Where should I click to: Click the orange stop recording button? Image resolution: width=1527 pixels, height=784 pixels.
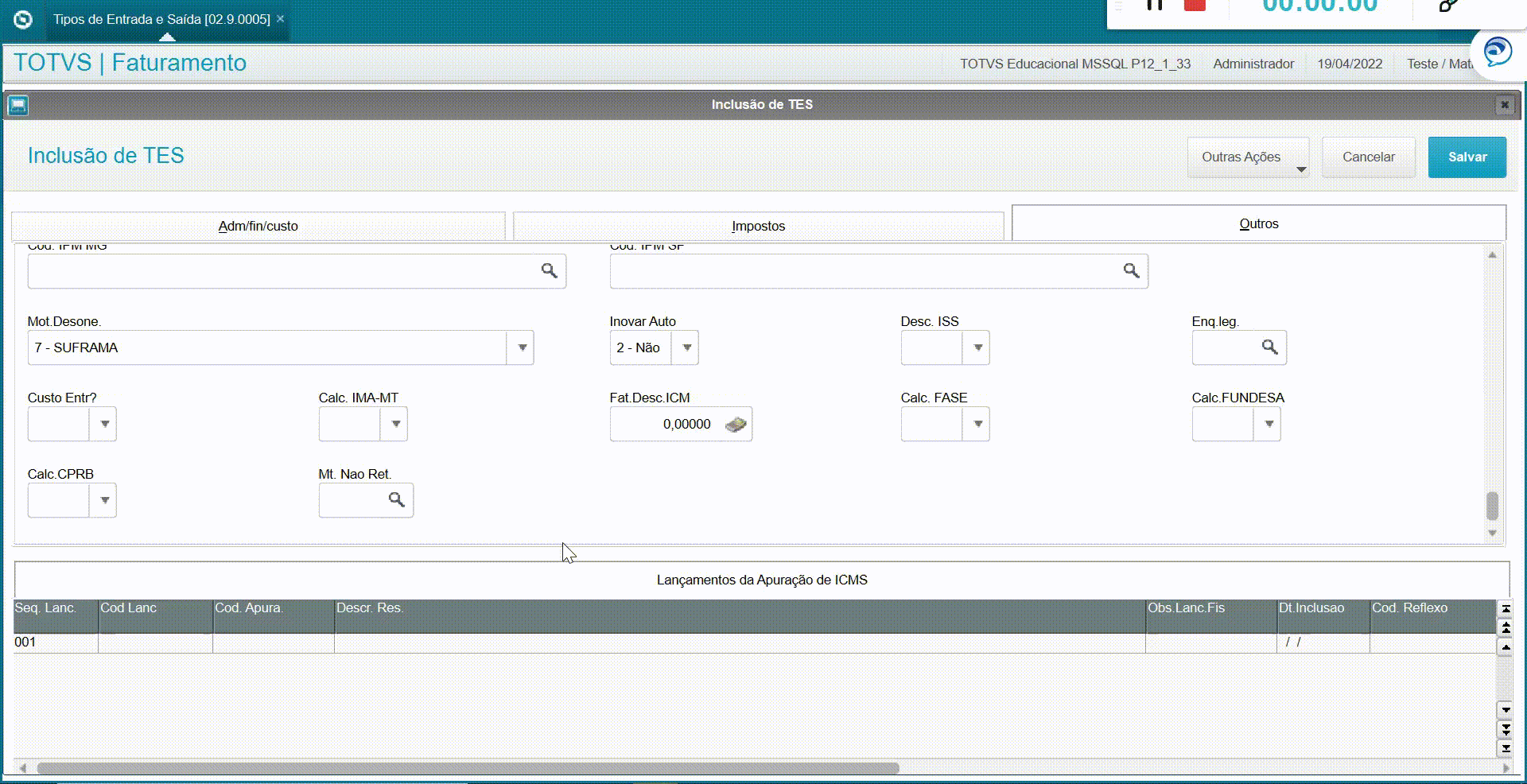pyautogui.click(x=1195, y=5)
